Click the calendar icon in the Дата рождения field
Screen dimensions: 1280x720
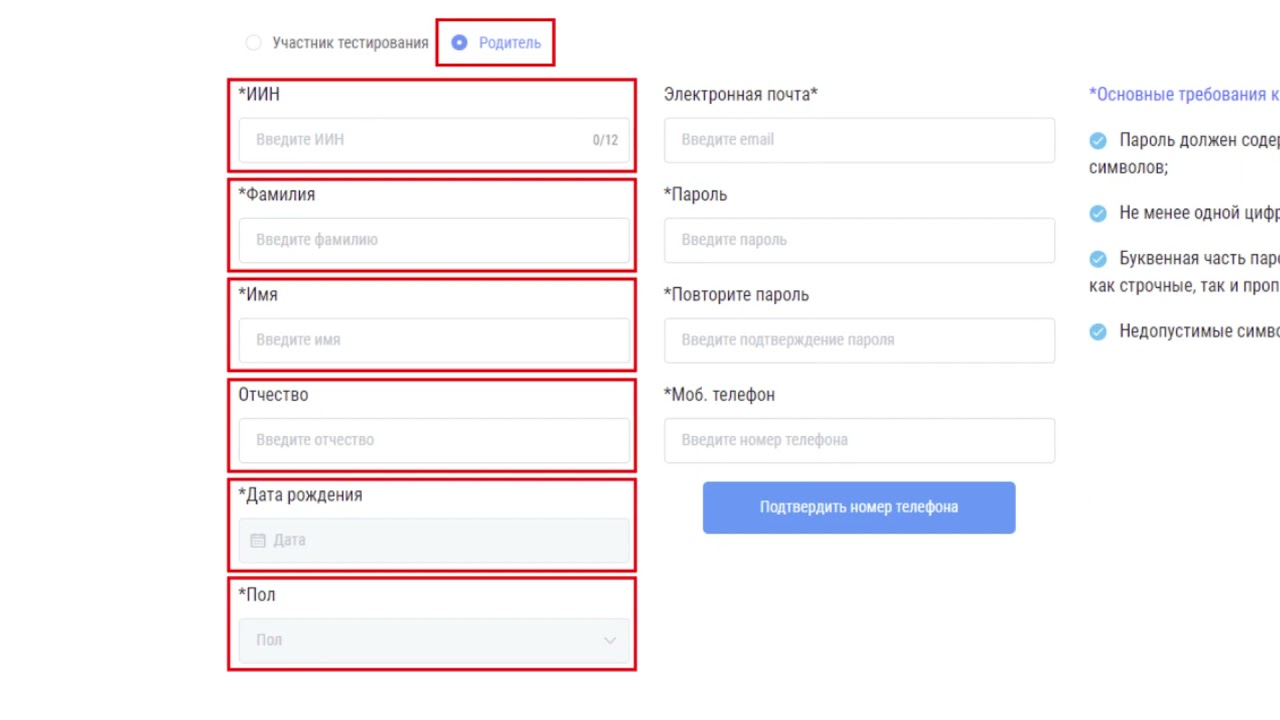(x=258, y=540)
